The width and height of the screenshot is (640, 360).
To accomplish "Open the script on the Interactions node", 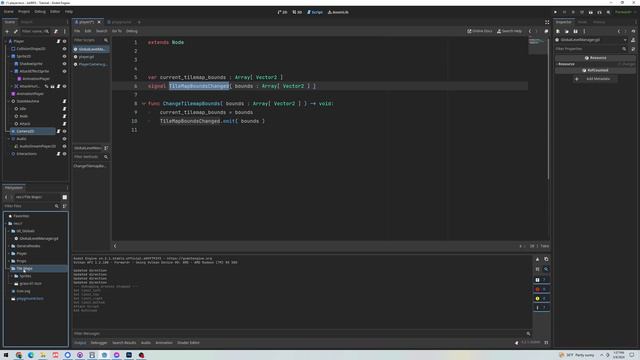I will tap(58, 154).
